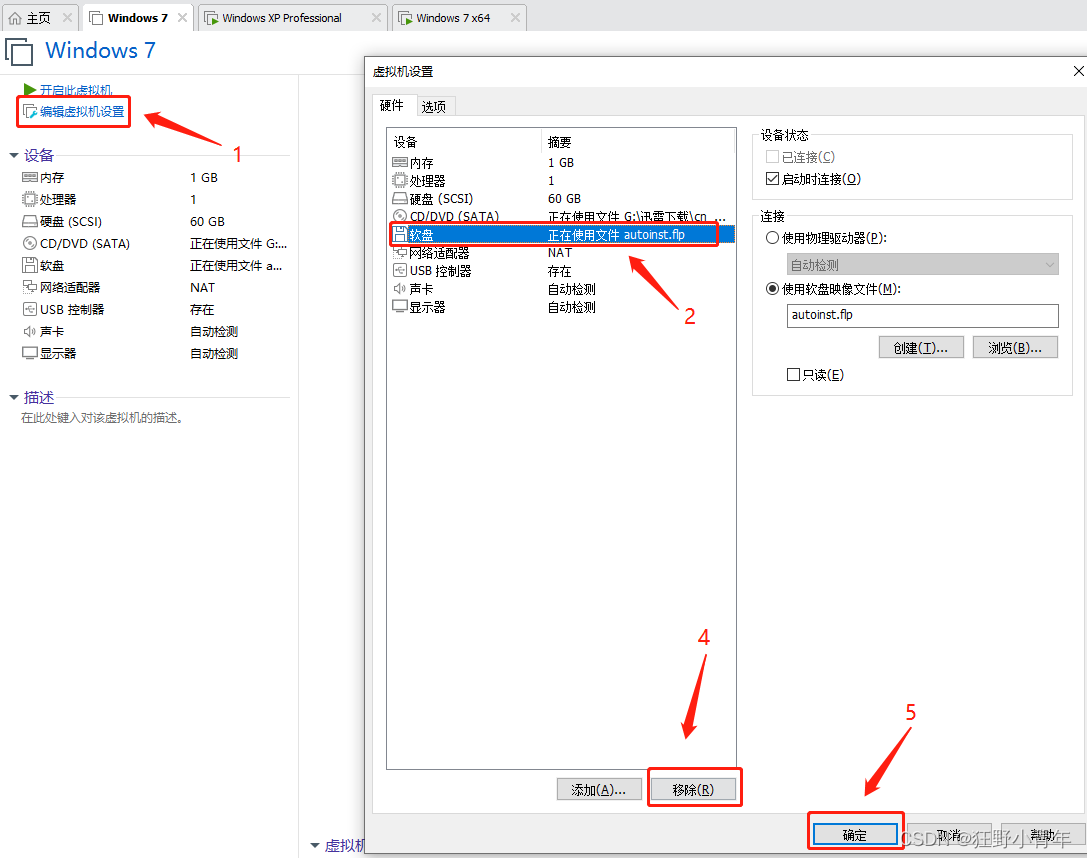This screenshot has height=858, width=1087.
Task: Select 使用物理驱动器(P) radio button
Action: coord(772,238)
